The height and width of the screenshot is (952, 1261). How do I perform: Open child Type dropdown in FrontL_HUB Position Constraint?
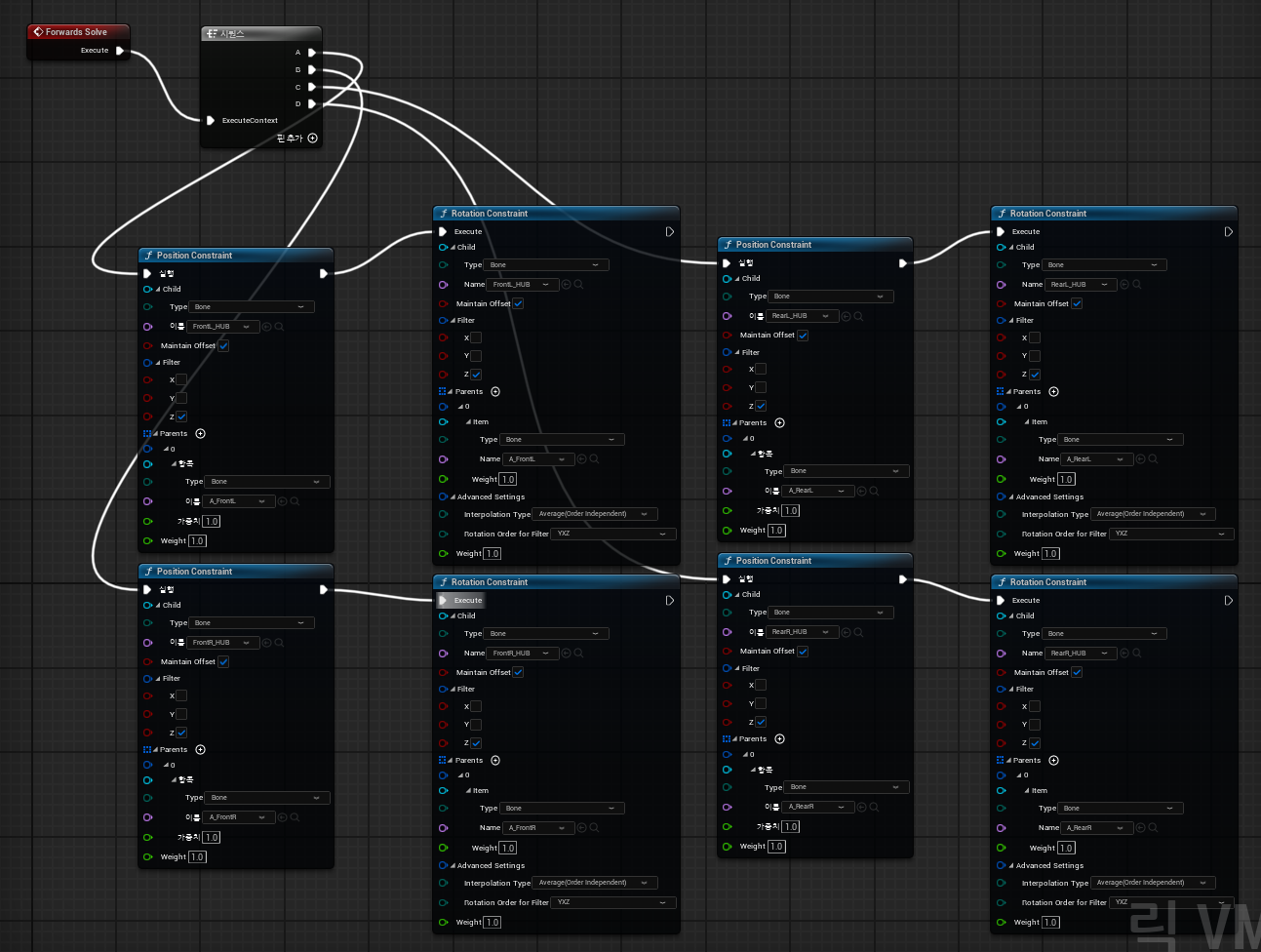(252, 307)
